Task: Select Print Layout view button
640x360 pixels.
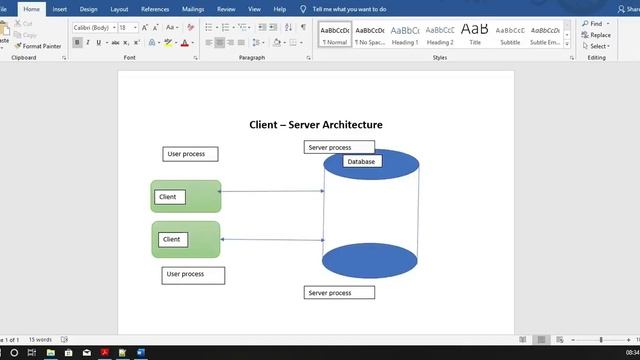Action: pos(541,340)
